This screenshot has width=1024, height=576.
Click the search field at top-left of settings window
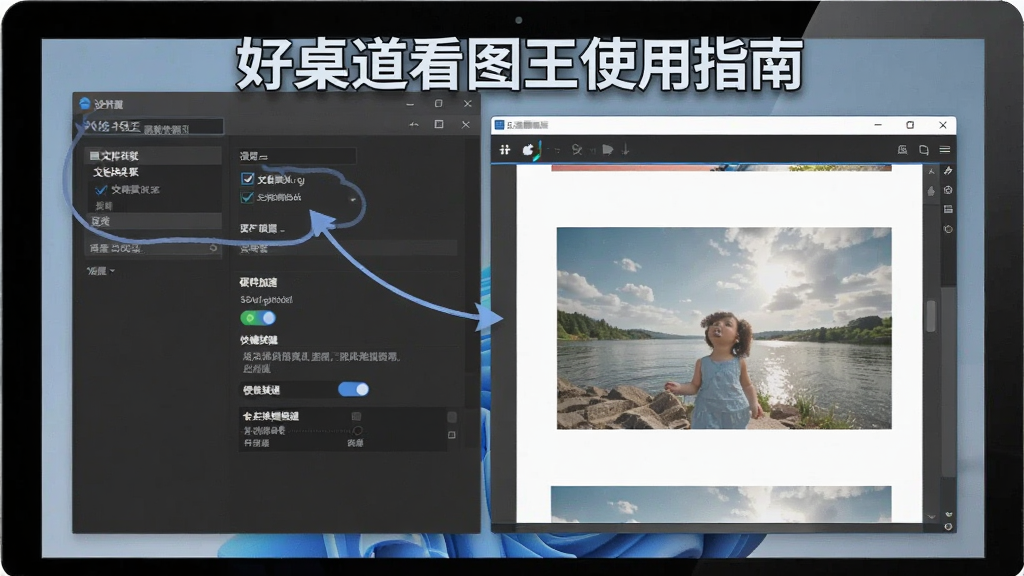[x=152, y=127]
